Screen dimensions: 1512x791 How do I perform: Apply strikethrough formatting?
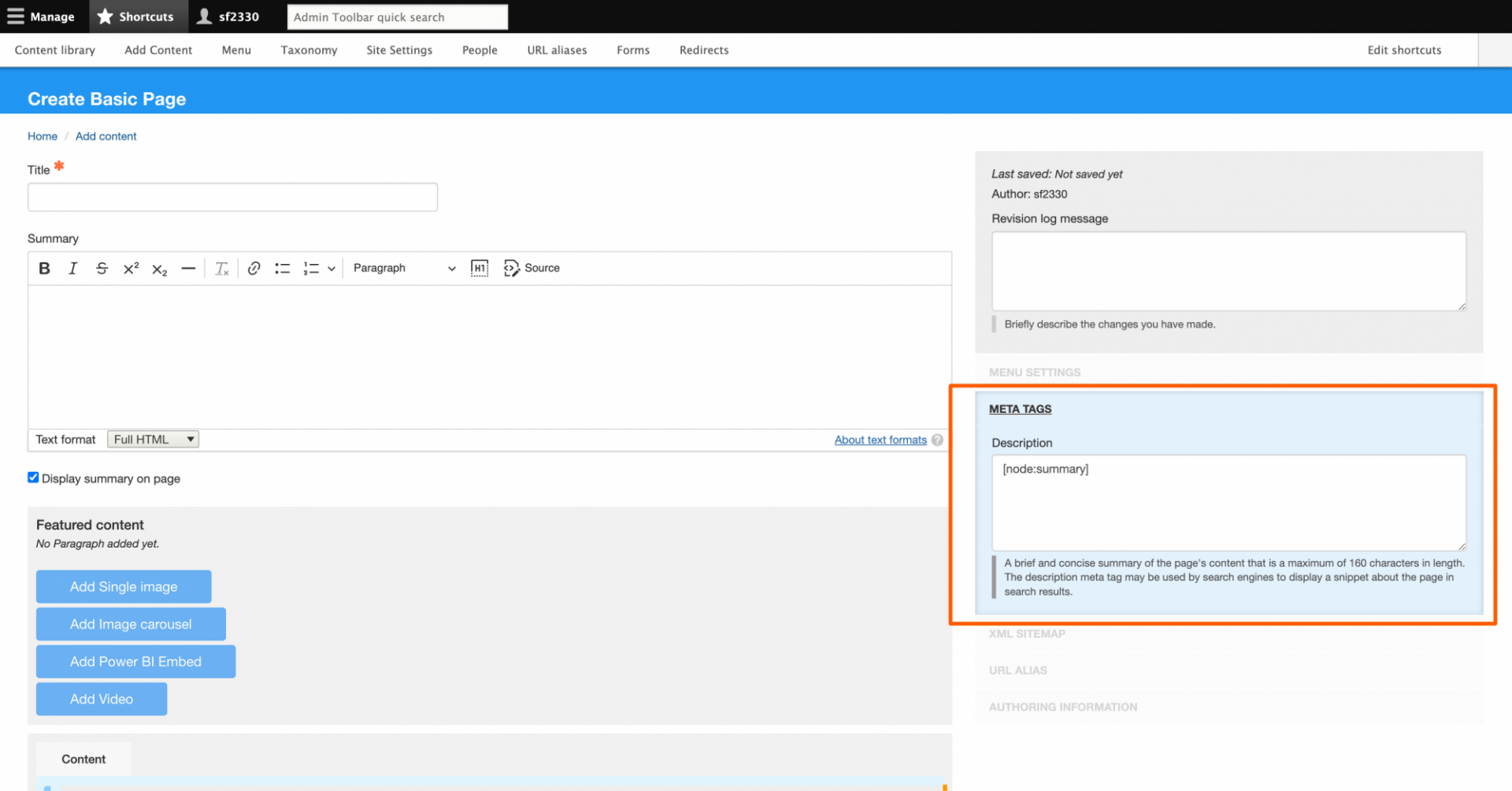[x=102, y=269]
